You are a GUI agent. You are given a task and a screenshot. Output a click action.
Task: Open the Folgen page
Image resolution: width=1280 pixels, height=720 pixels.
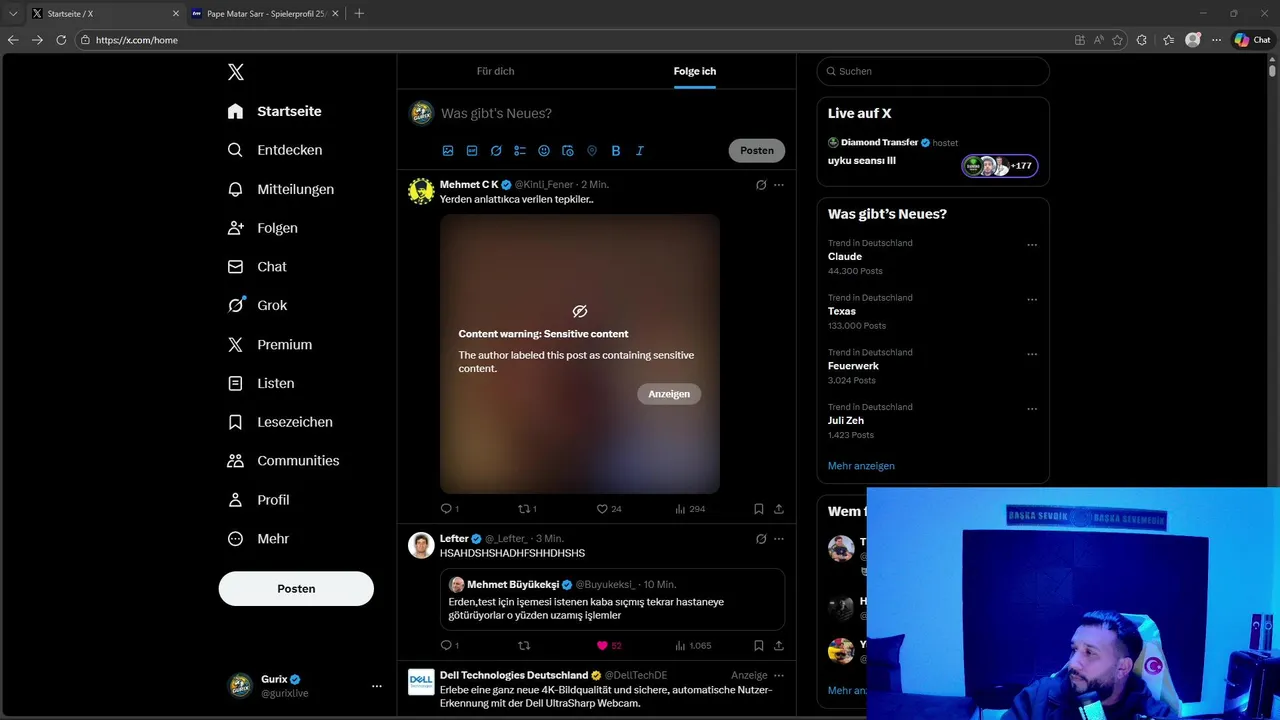click(263, 228)
